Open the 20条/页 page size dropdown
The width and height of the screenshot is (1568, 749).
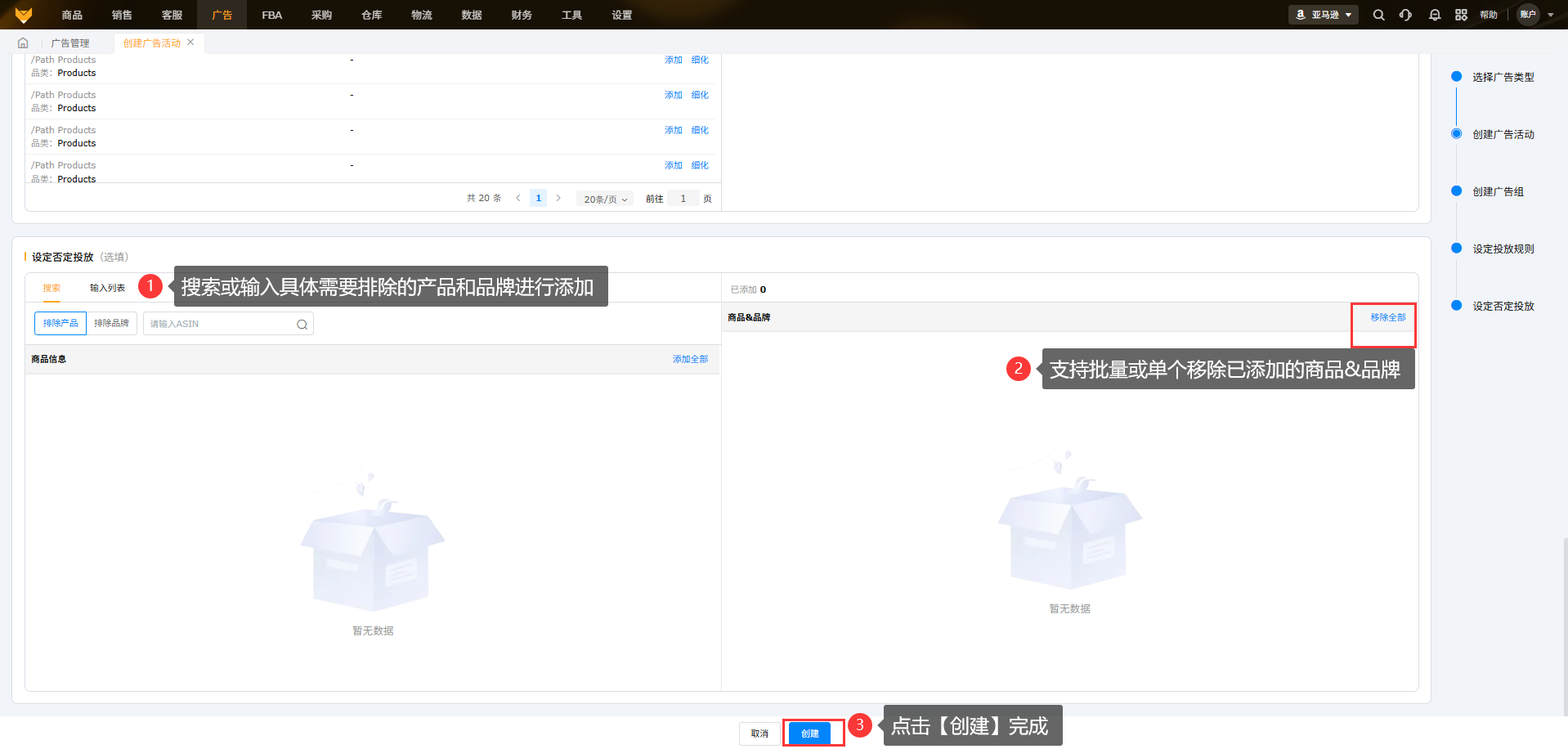click(605, 199)
